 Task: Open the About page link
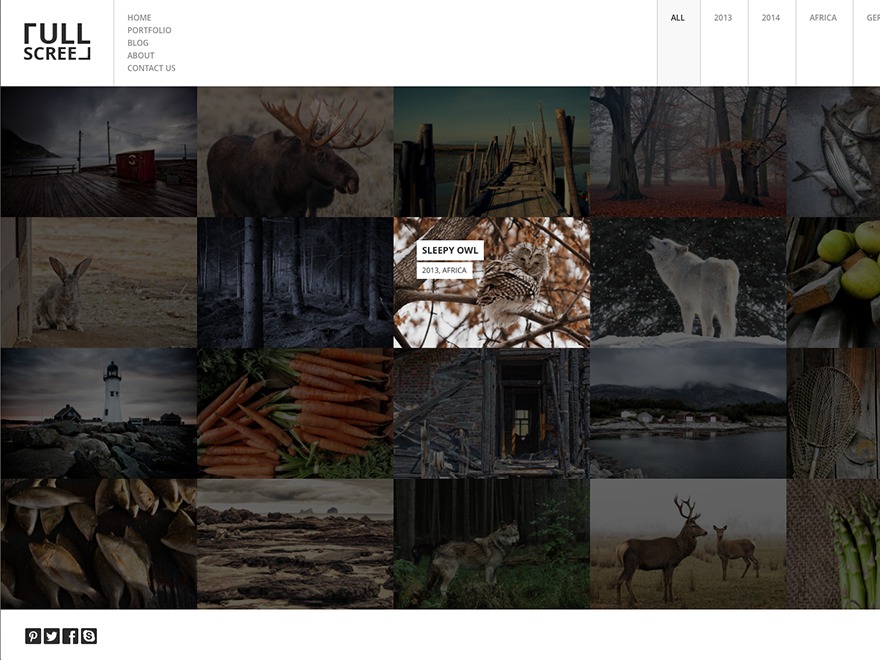(141, 55)
